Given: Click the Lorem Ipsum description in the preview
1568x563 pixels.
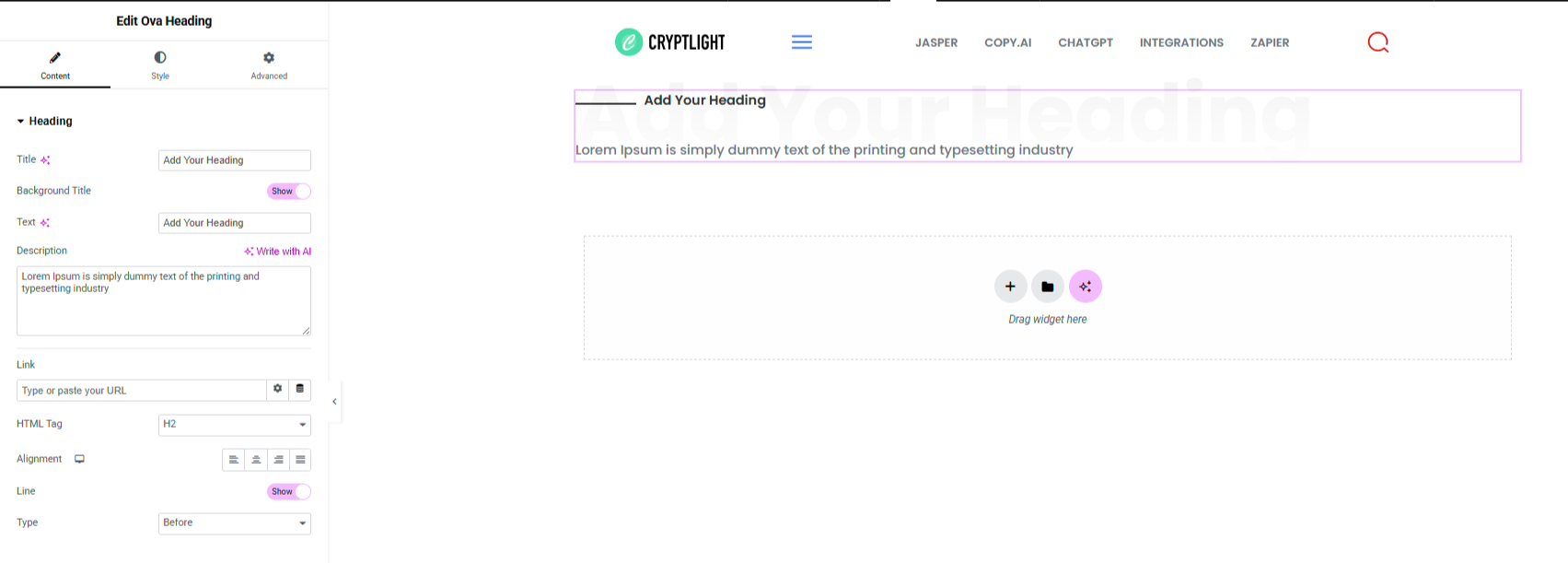Looking at the screenshot, I should tap(824, 150).
